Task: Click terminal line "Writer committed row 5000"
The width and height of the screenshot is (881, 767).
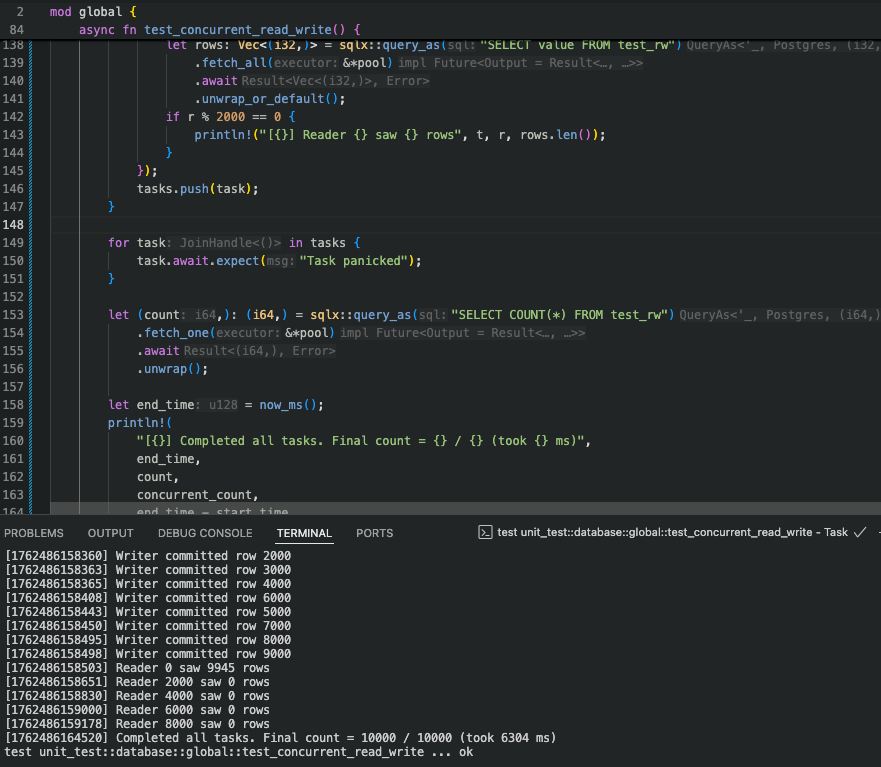Action: tap(148, 612)
